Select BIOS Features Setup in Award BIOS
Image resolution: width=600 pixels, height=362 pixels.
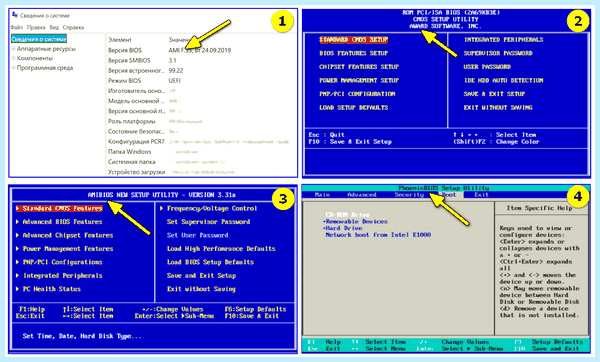[x=354, y=53]
